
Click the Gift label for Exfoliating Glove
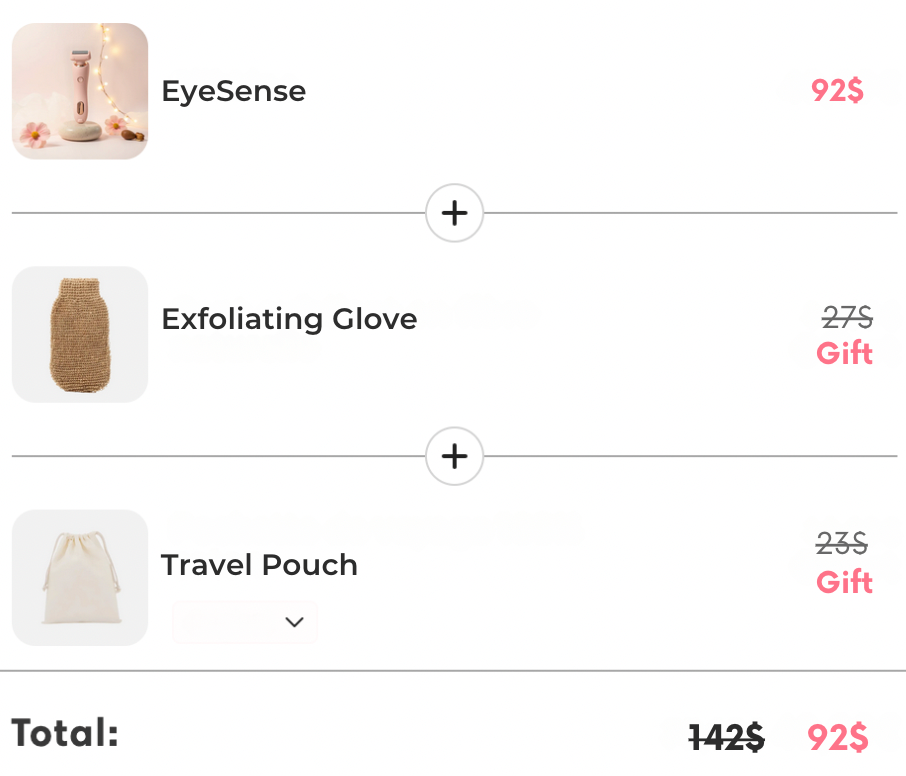[x=845, y=353]
